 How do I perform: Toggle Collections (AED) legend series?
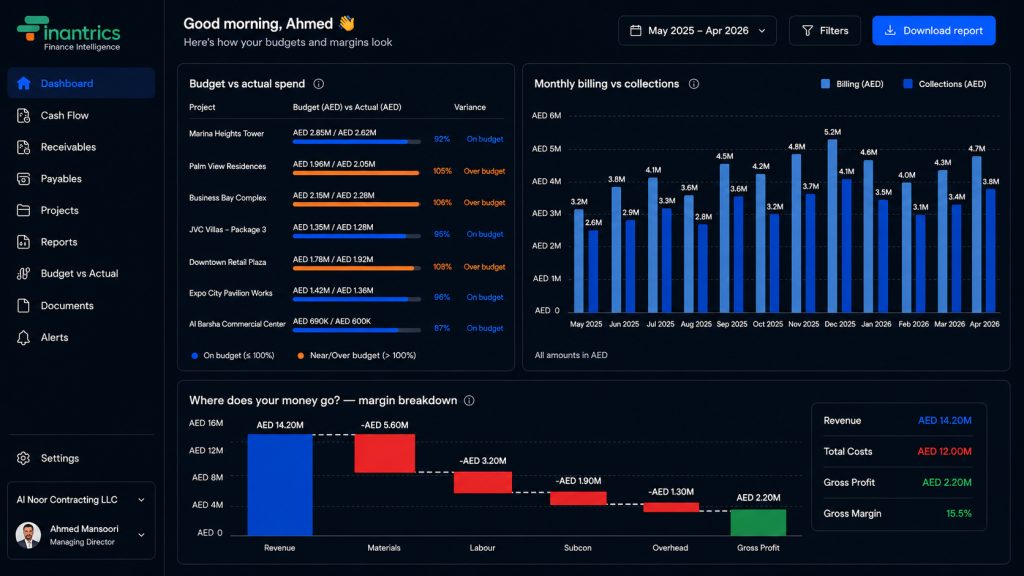tap(944, 84)
